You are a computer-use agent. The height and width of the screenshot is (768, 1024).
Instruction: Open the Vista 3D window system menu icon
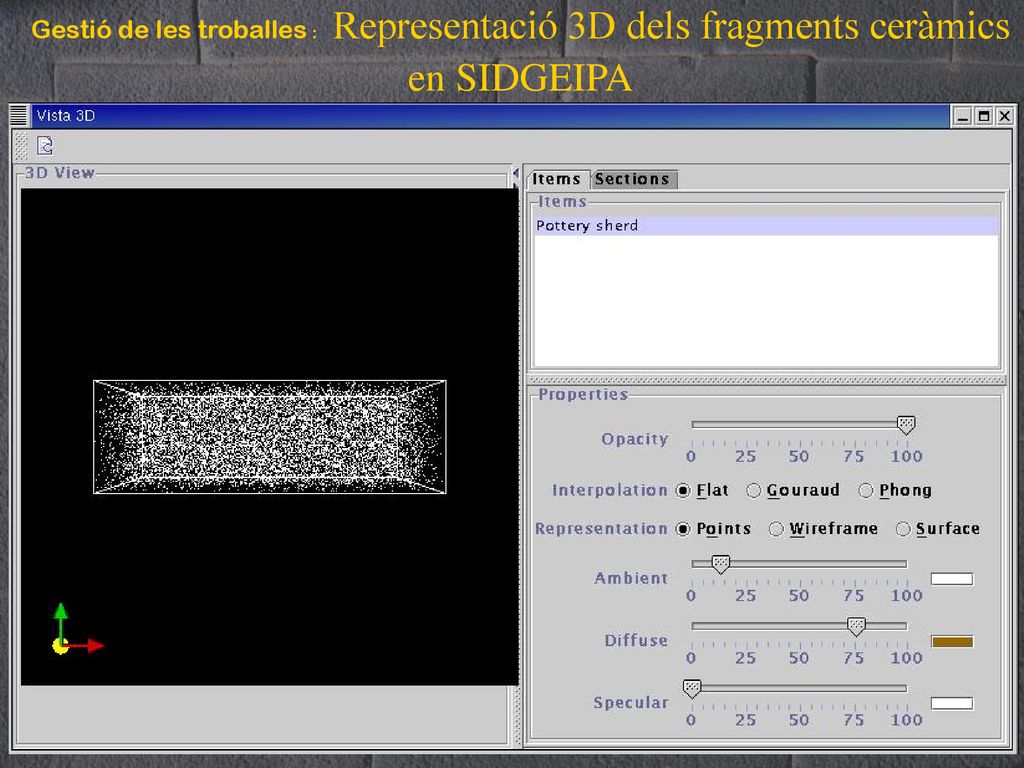[x=19, y=116]
